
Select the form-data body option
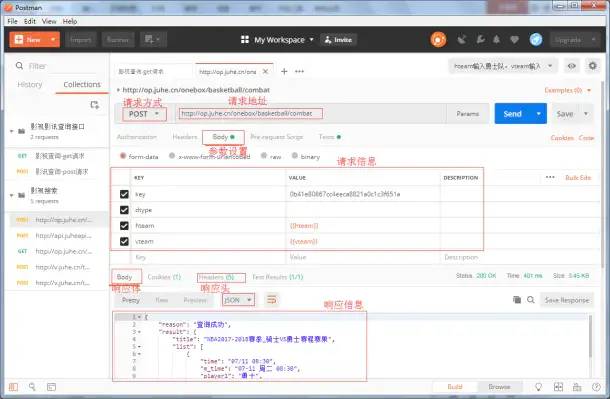pos(123,156)
